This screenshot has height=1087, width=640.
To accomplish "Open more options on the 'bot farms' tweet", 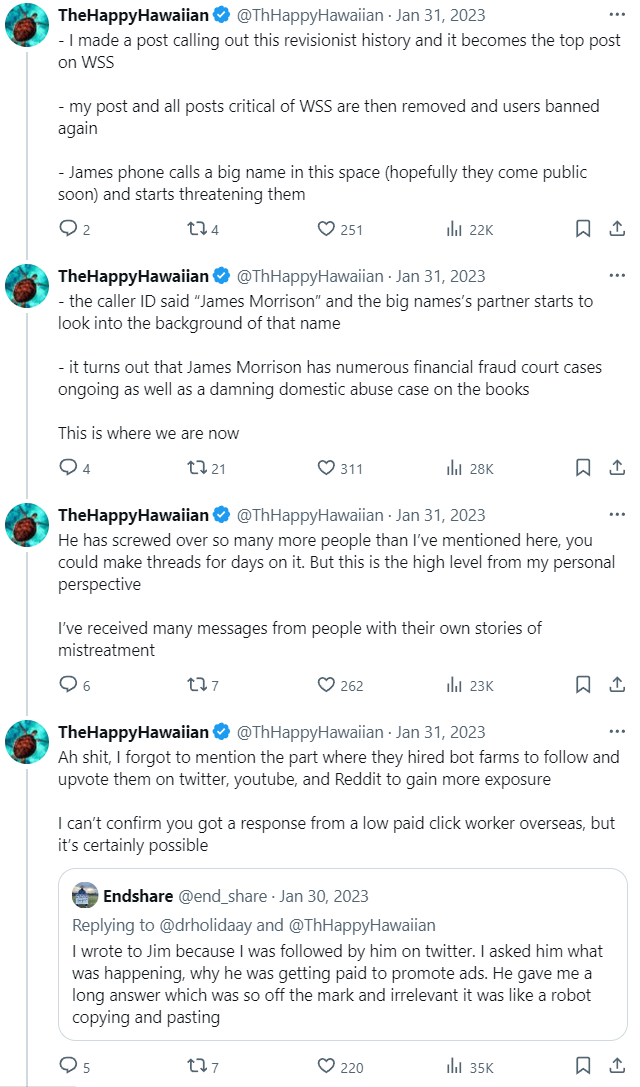I will (x=617, y=732).
